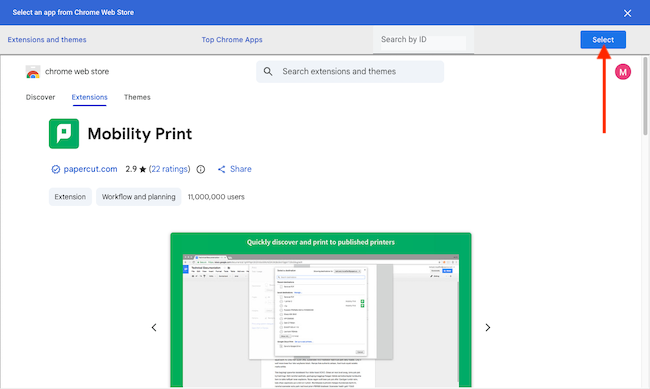Click the blue Select button
Image resolution: width=650 pixels, height=389 pixels.
coord(603,40)
